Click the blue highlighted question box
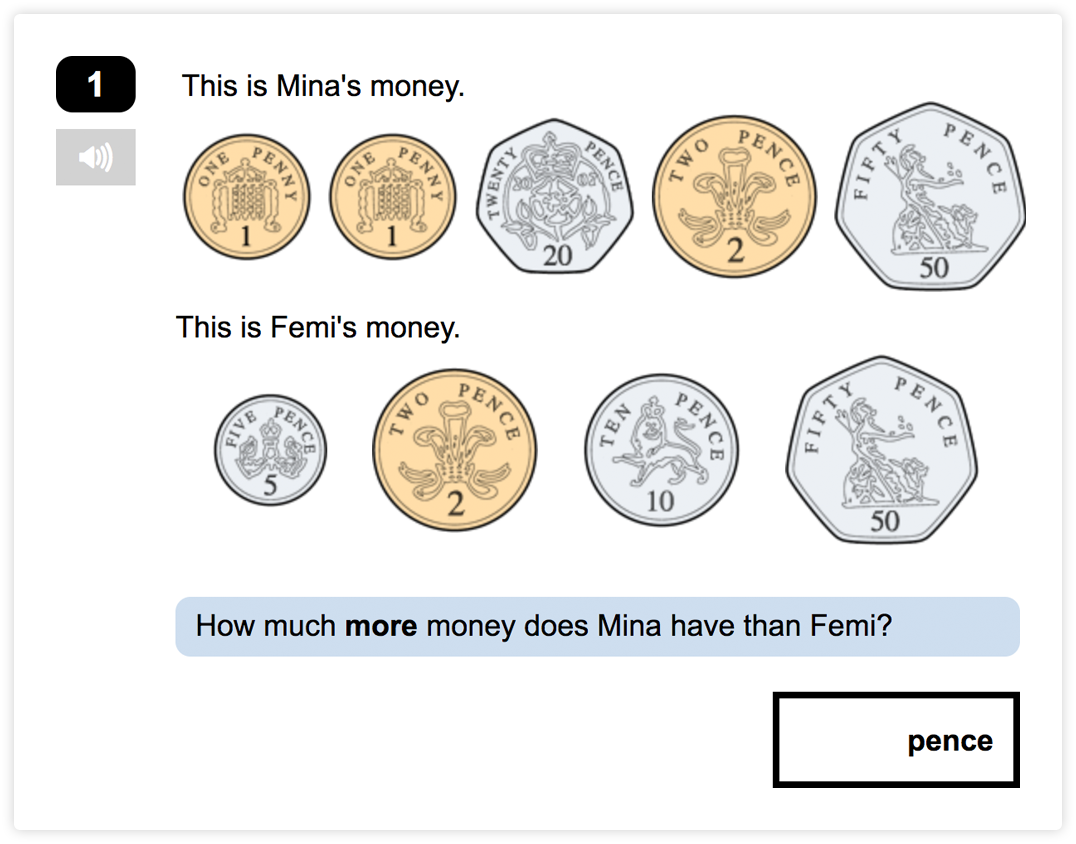 click(597, 626)
